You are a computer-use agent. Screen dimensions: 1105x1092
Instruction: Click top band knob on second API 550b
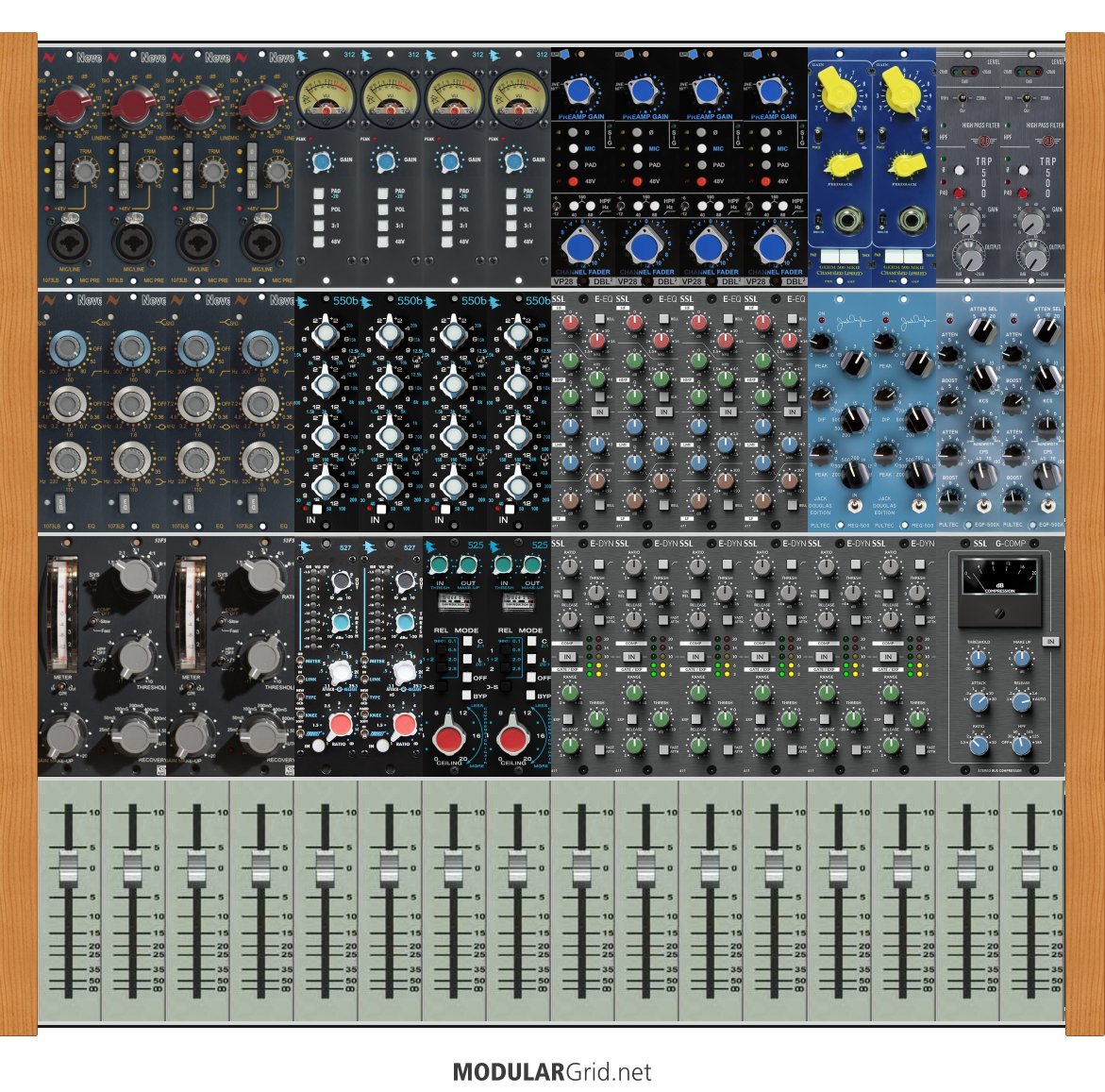pos(390,334)
